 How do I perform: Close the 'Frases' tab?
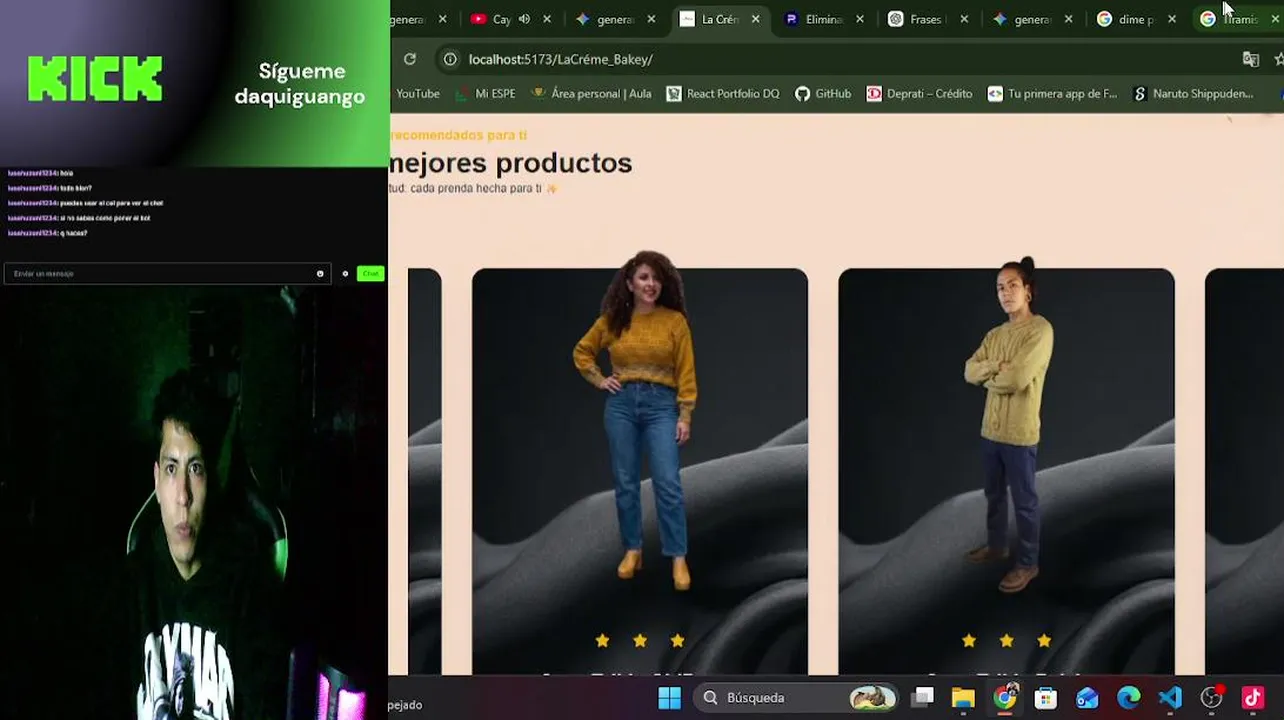pyautogui.click(x=964, y=19)
